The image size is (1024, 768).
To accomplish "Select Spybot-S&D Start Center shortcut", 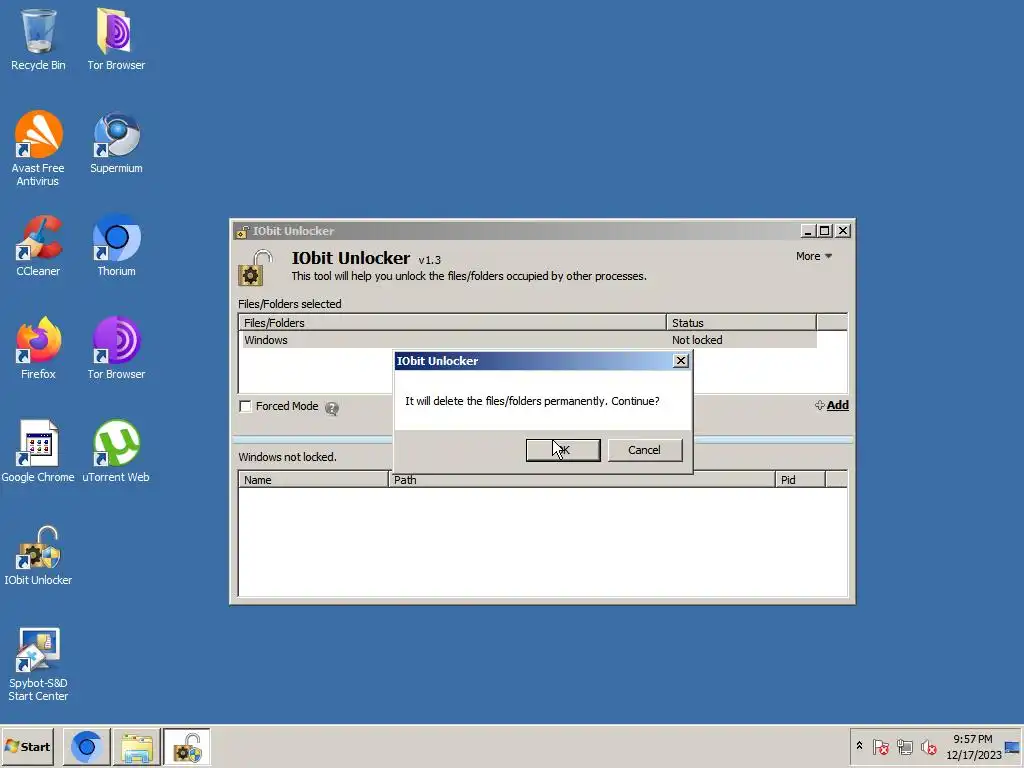I will click(x=38, y=665).
